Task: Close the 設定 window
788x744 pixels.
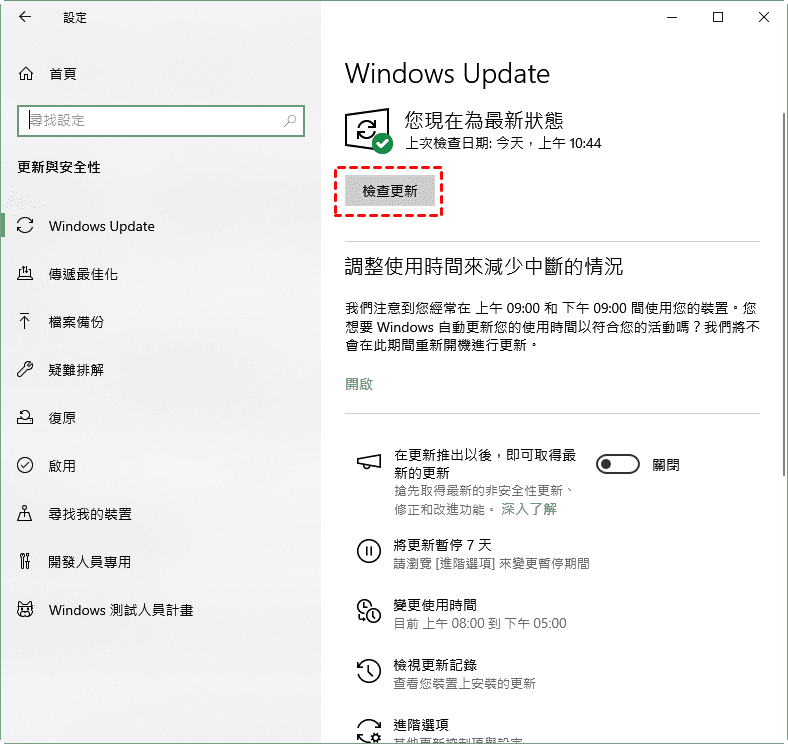Action: click(764, 17)
